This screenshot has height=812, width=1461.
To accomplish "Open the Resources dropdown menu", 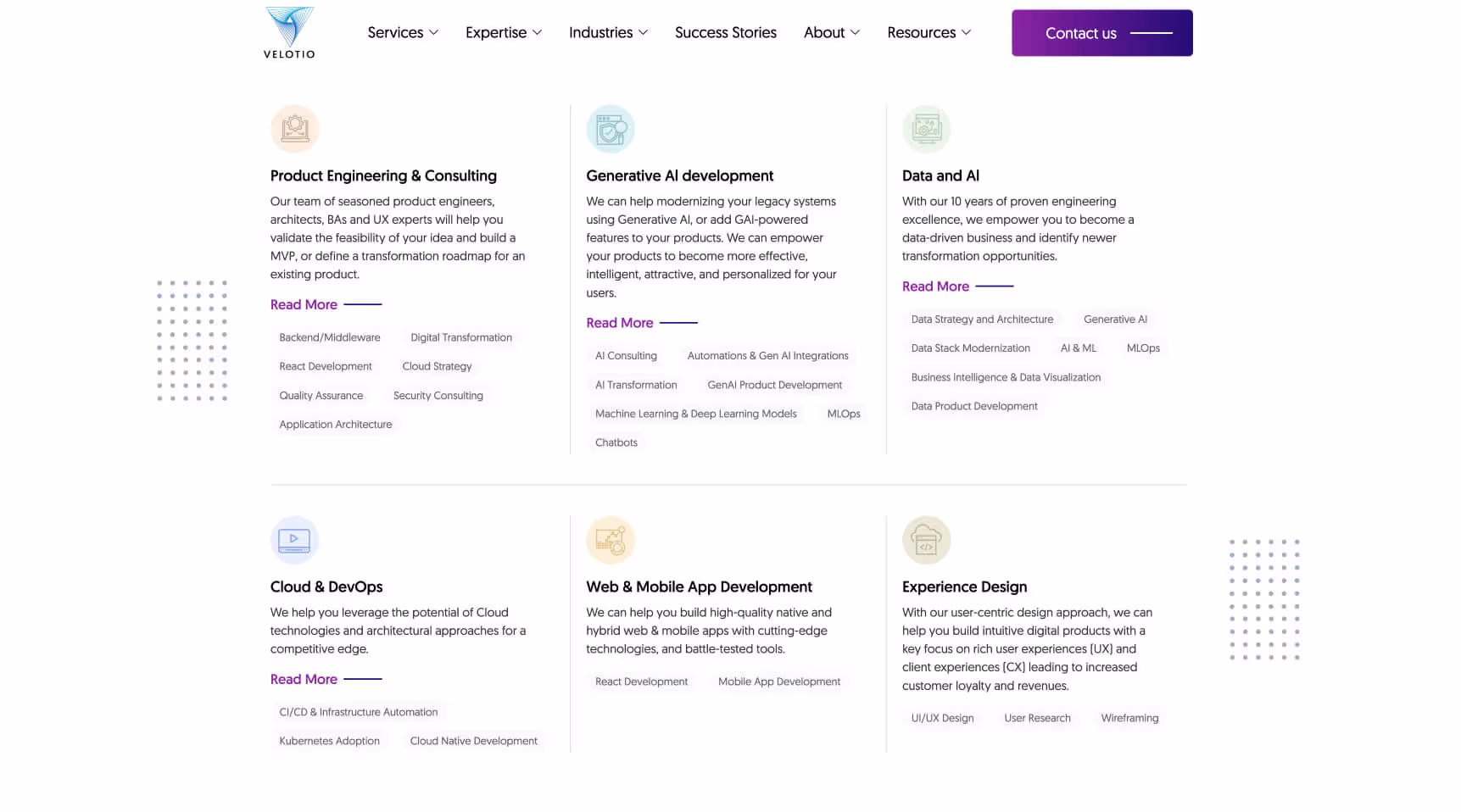I will click(928, 33).
